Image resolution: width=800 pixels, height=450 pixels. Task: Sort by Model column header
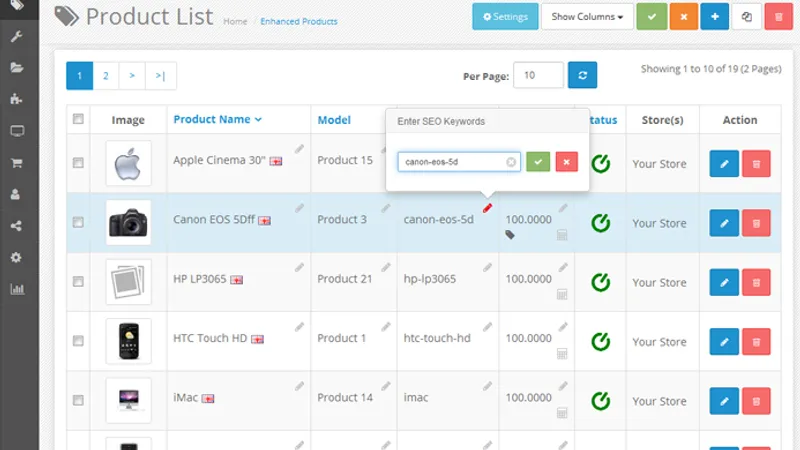click(334, 120)
